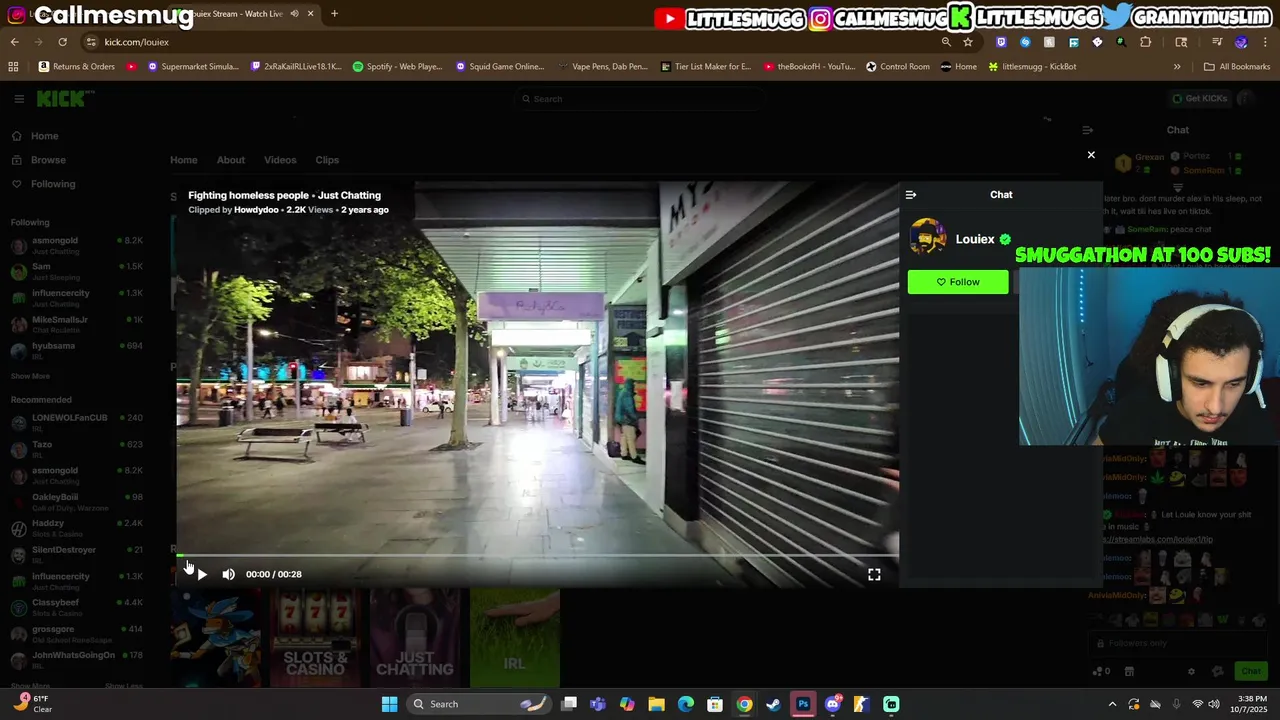This screenshot has height=720, width=1280.
Task: Open littlesmugg - KickBot bookmark
Action: pos(1032,67)
